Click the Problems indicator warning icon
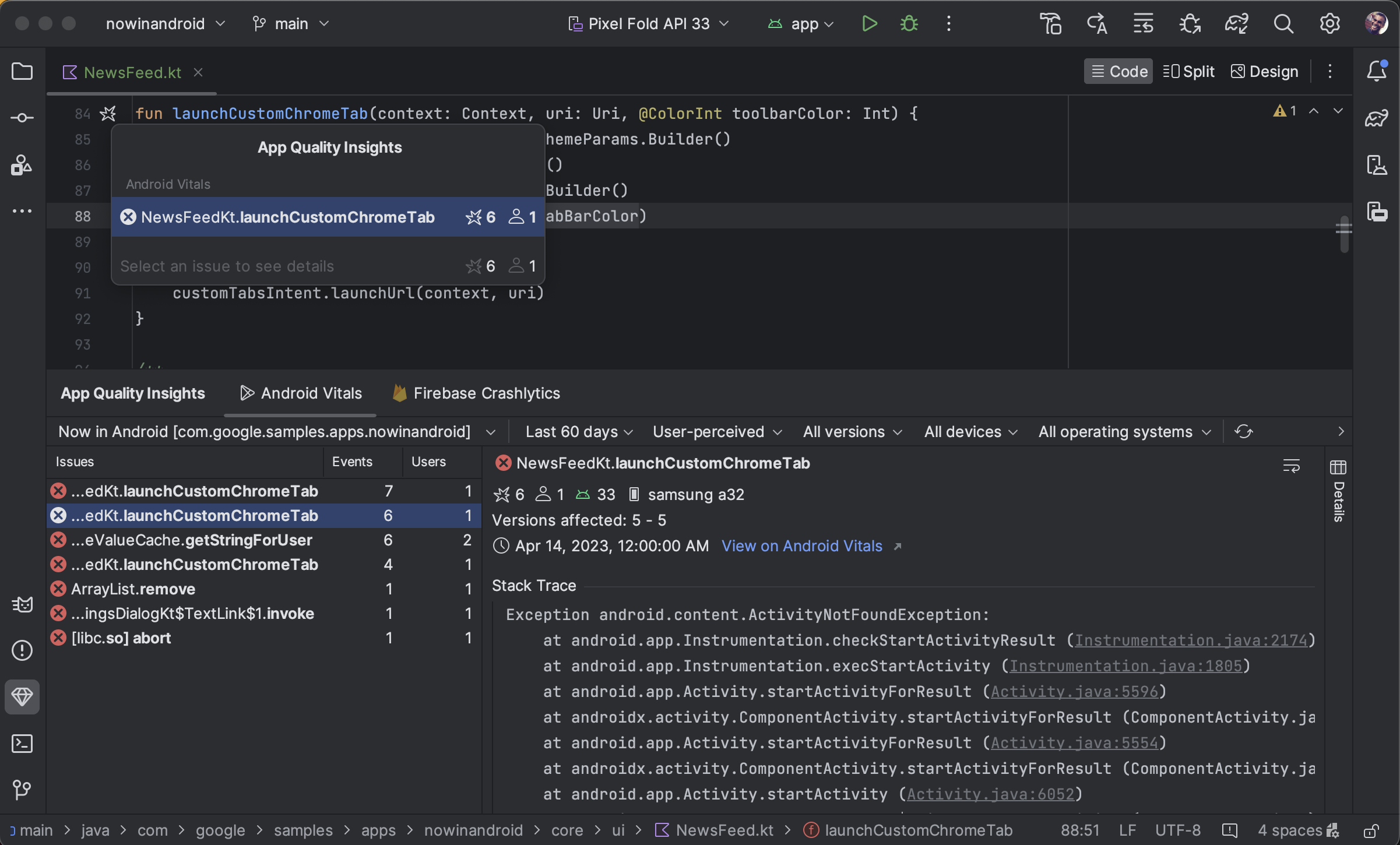The image size is (1400, 845). tap(1283, 112)
